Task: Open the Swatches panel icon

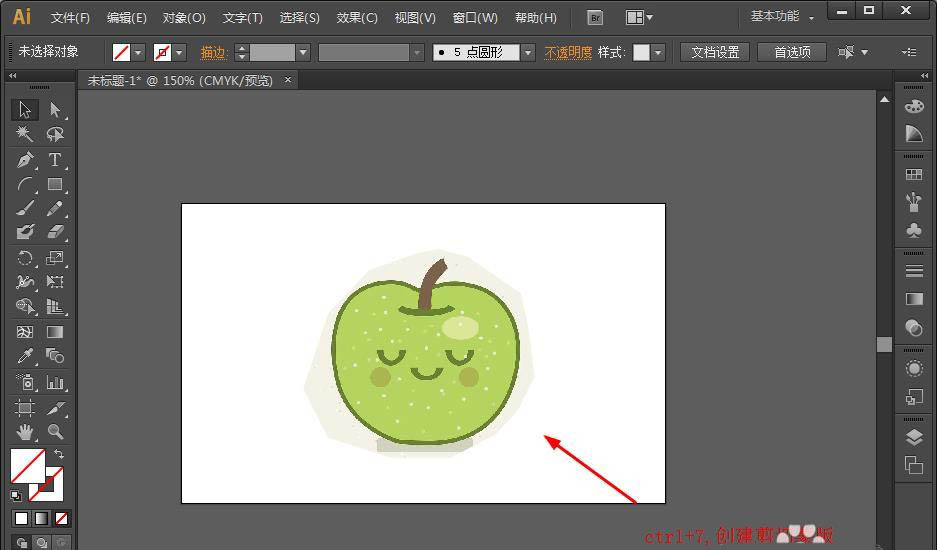Action: click(914, 174)
